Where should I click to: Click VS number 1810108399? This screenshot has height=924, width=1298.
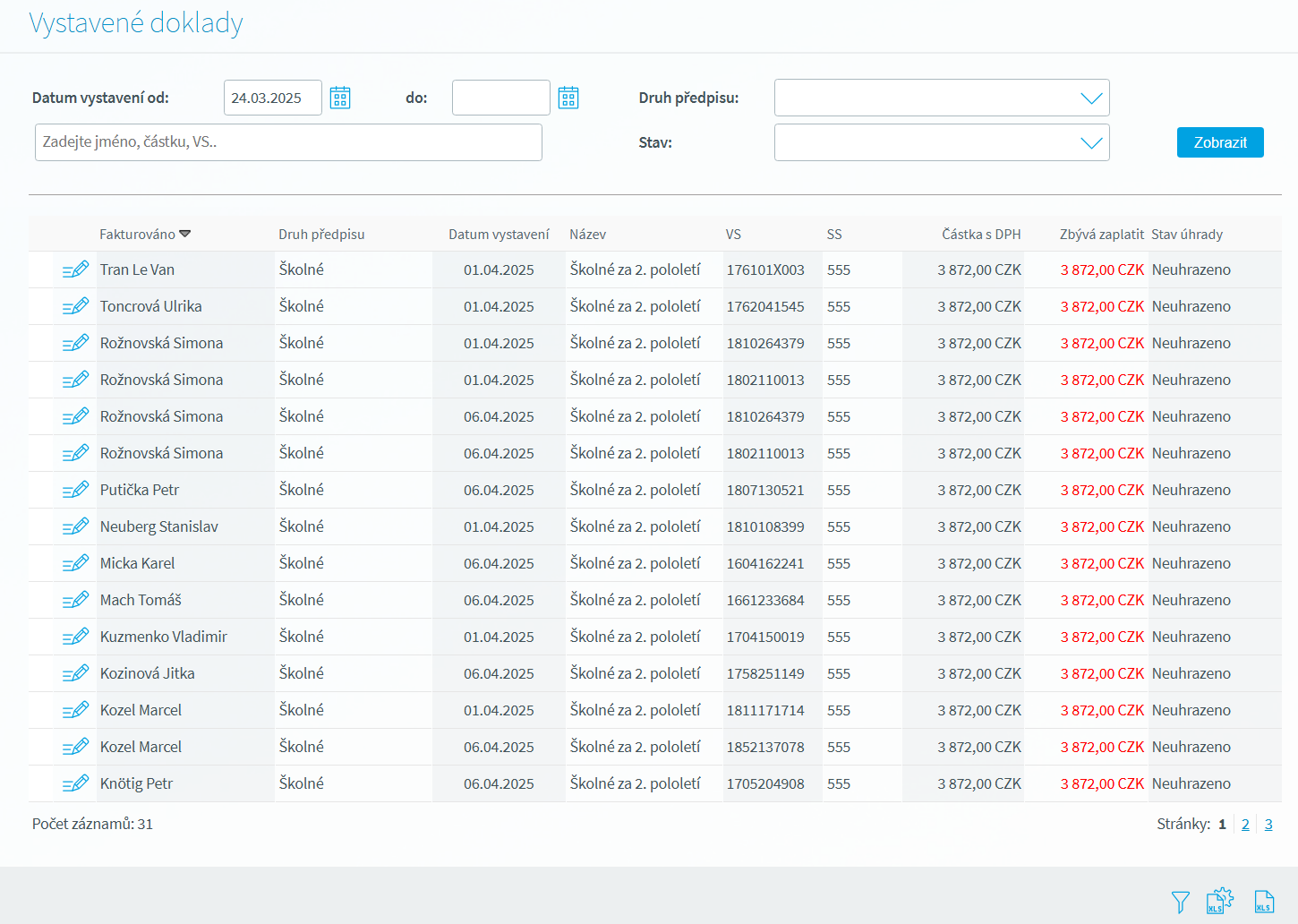765,526
